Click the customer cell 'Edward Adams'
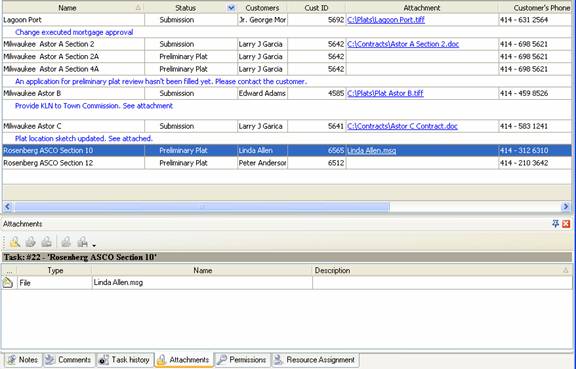576x369 pixels. tap(262, 93)
